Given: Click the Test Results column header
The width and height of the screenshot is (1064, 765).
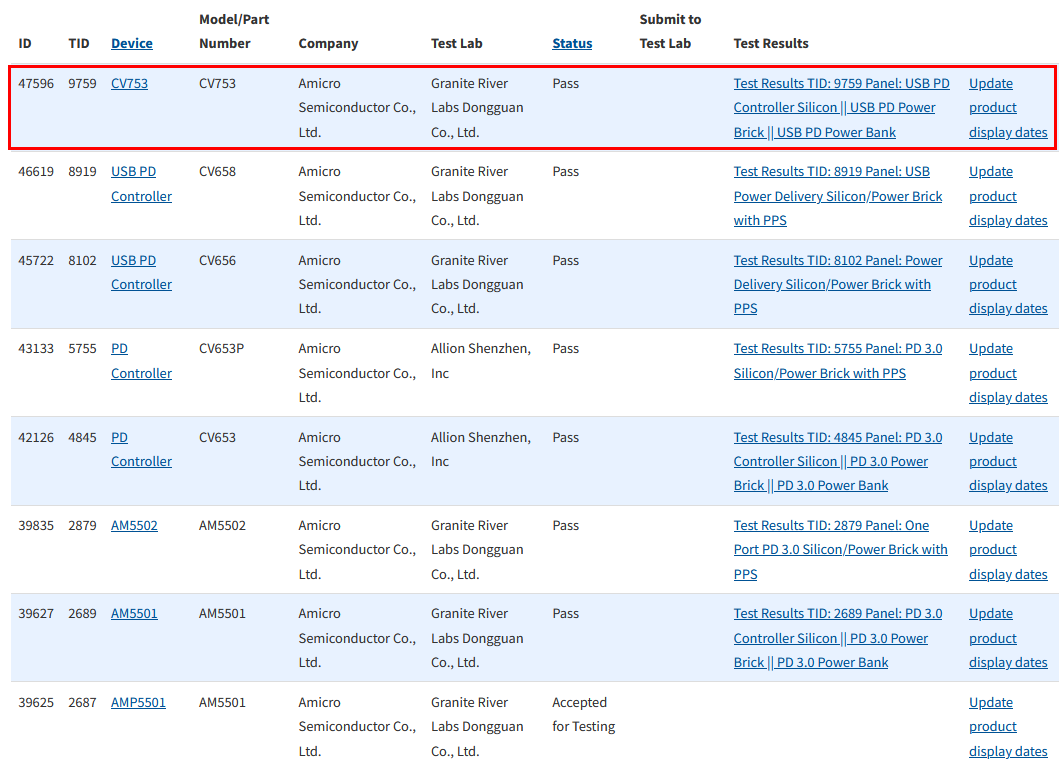Looking at the screenshot, I should [x=771, y=43].
